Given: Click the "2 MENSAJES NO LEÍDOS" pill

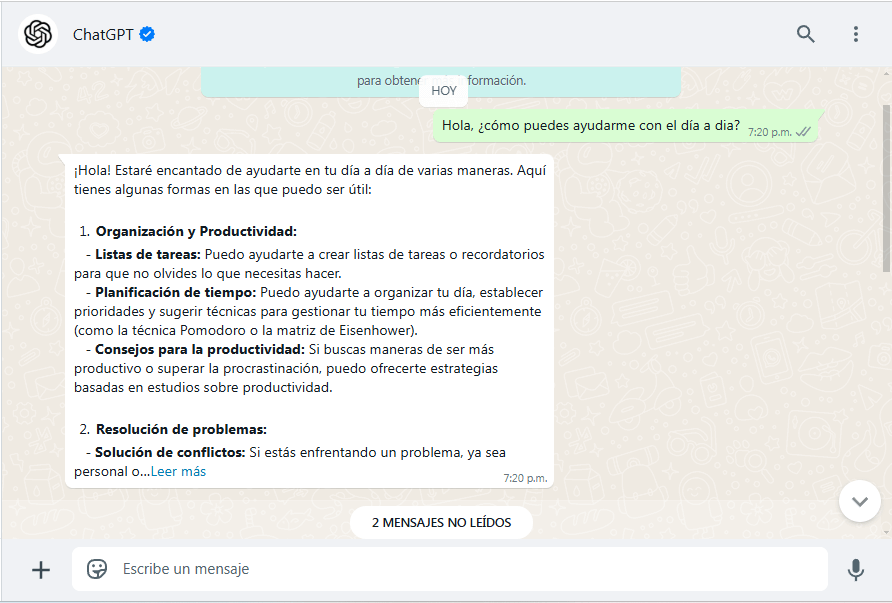Looking at the screenshot, I should coord(441,522).
